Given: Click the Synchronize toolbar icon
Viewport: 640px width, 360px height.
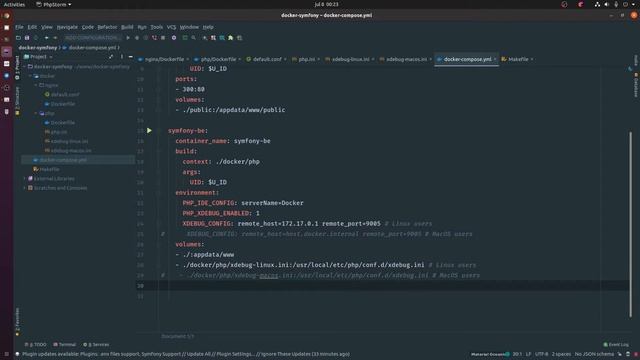Looking at the screenshot, I should pos(36,38).
